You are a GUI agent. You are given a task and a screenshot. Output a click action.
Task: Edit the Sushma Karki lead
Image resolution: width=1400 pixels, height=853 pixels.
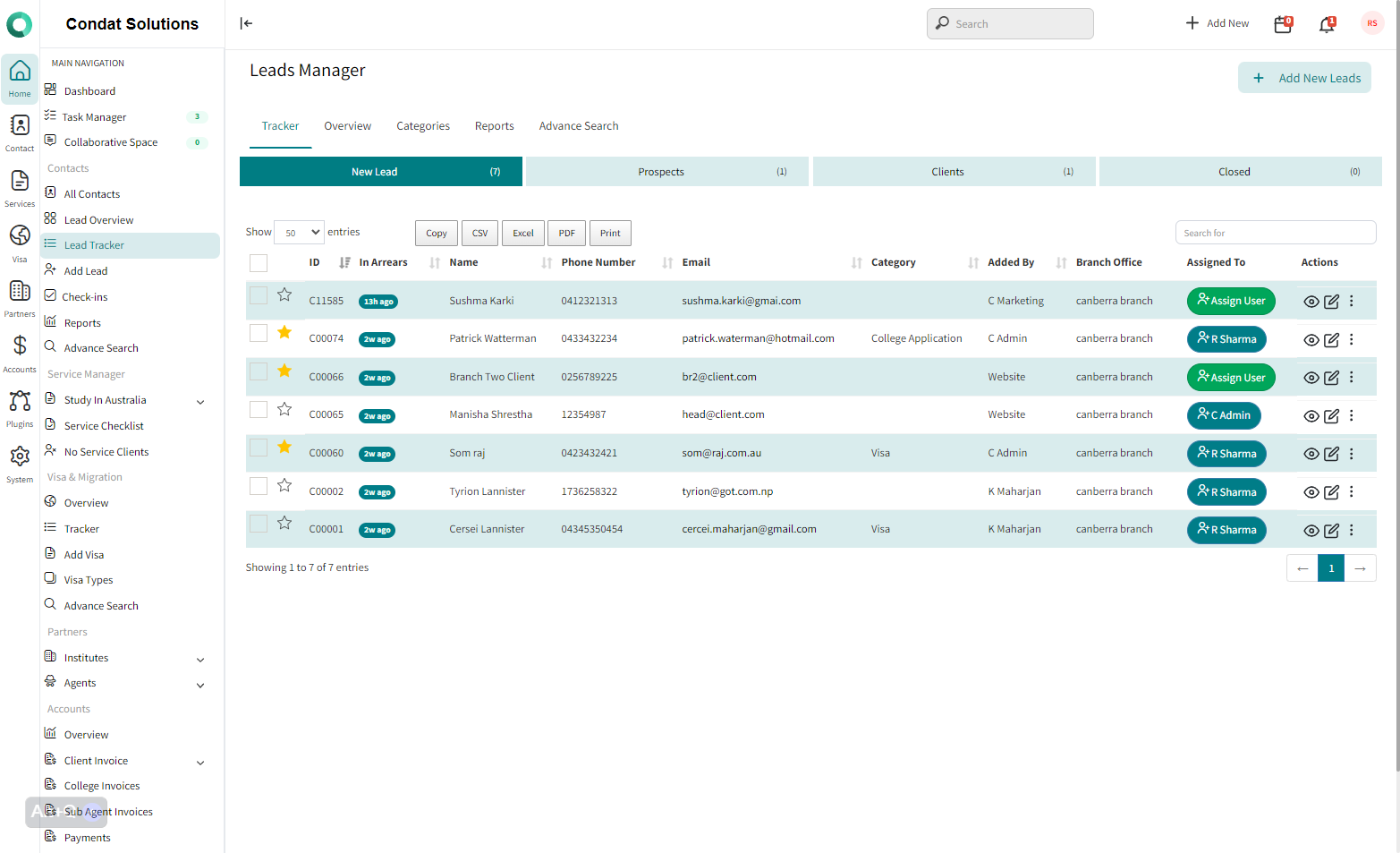pyautogui.click(x=1331, y=302)
